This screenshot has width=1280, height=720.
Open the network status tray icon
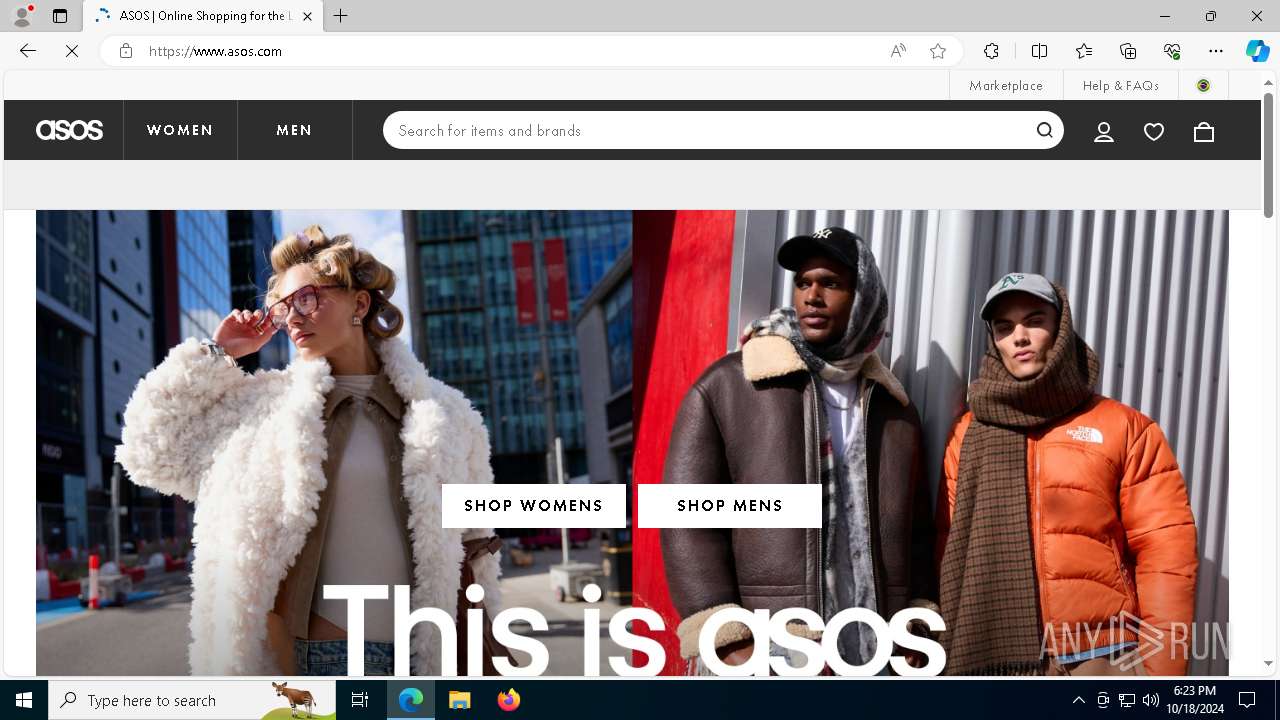(x=1127, y=700)
